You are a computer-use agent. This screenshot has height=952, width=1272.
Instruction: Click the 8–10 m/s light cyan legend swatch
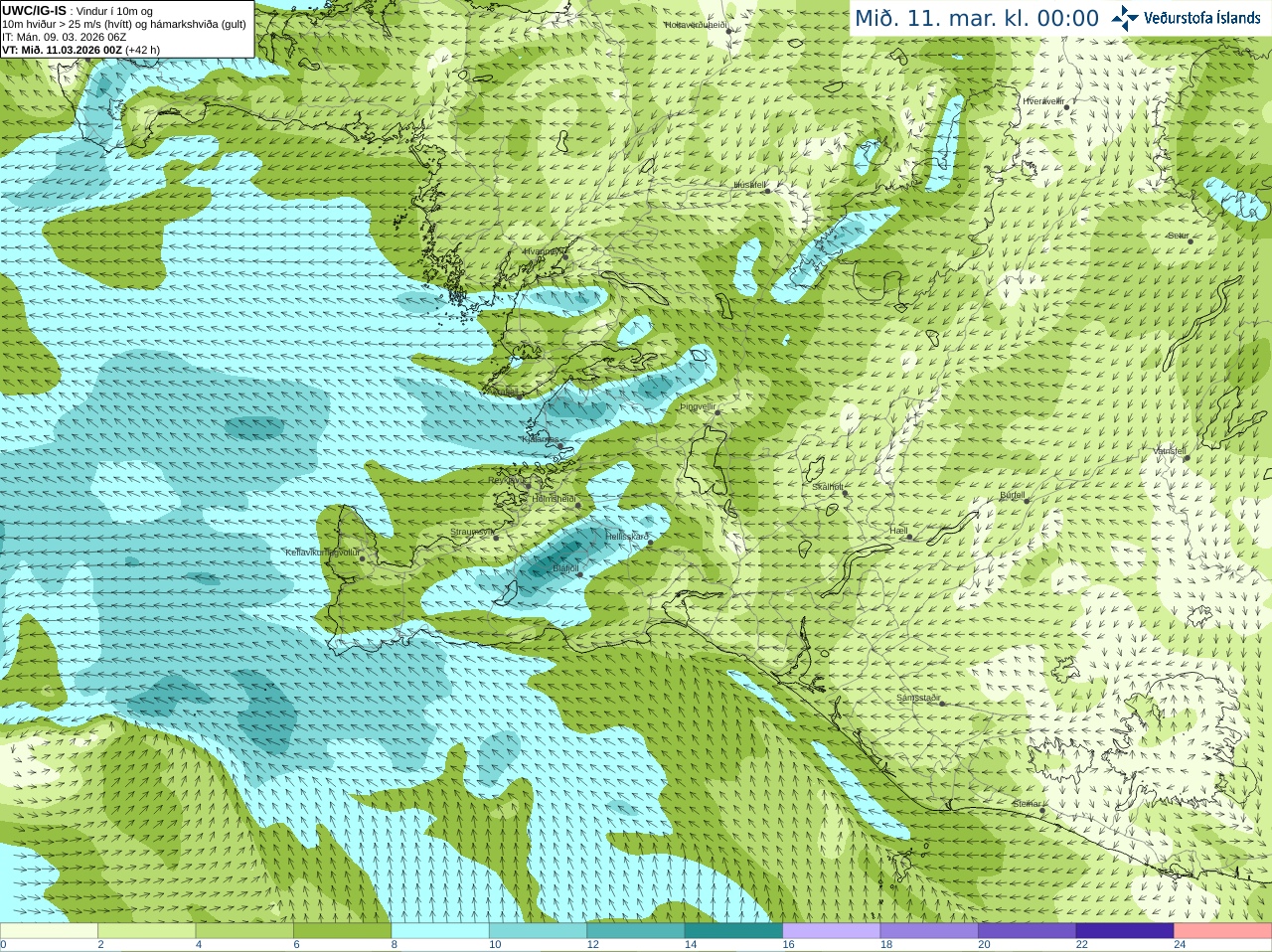(x=440, y=931)
